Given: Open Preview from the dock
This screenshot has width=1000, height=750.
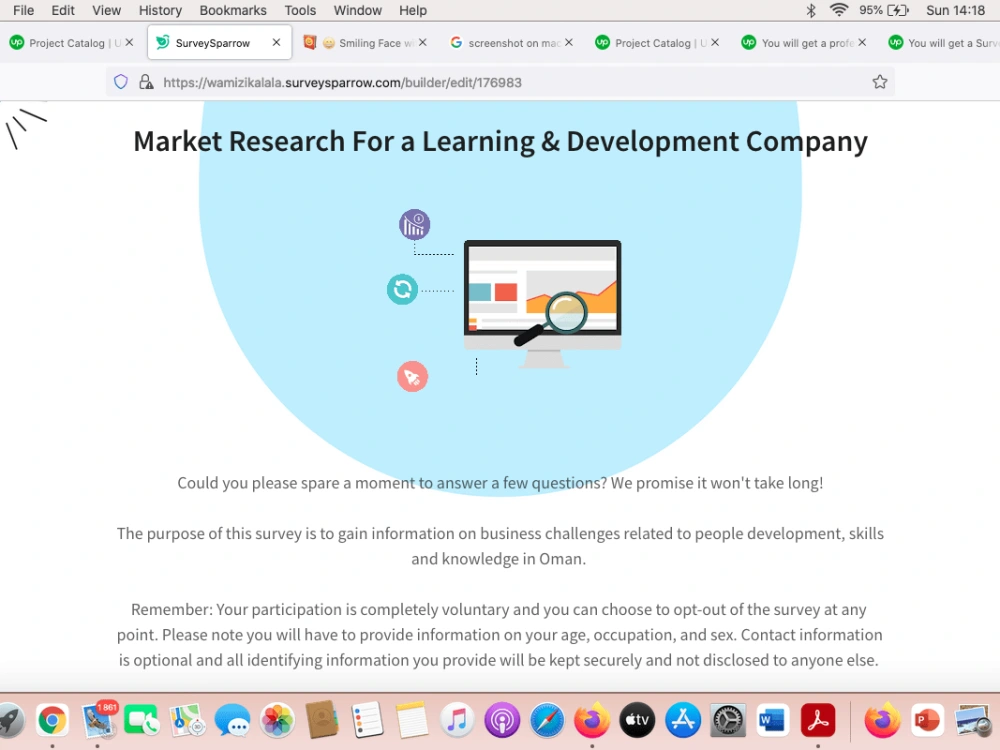Looking at the screenshot, I should (x=974, y=721).
